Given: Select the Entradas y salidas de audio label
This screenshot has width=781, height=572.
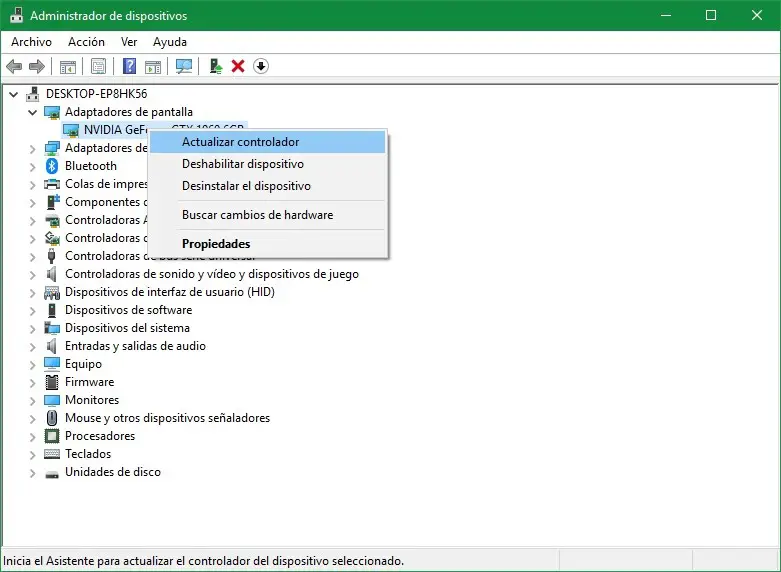Looking at the screenshot, I should tap(135, 346).
